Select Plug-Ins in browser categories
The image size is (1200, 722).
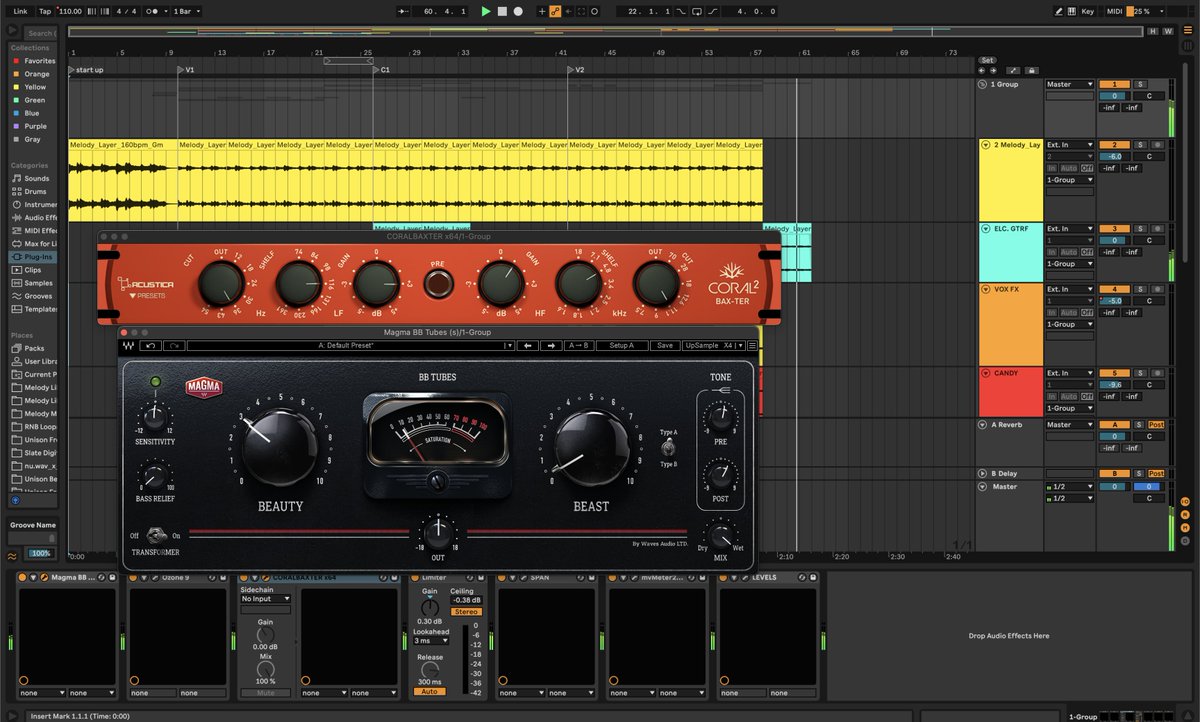pyautogui.click(x=34, y=256)
